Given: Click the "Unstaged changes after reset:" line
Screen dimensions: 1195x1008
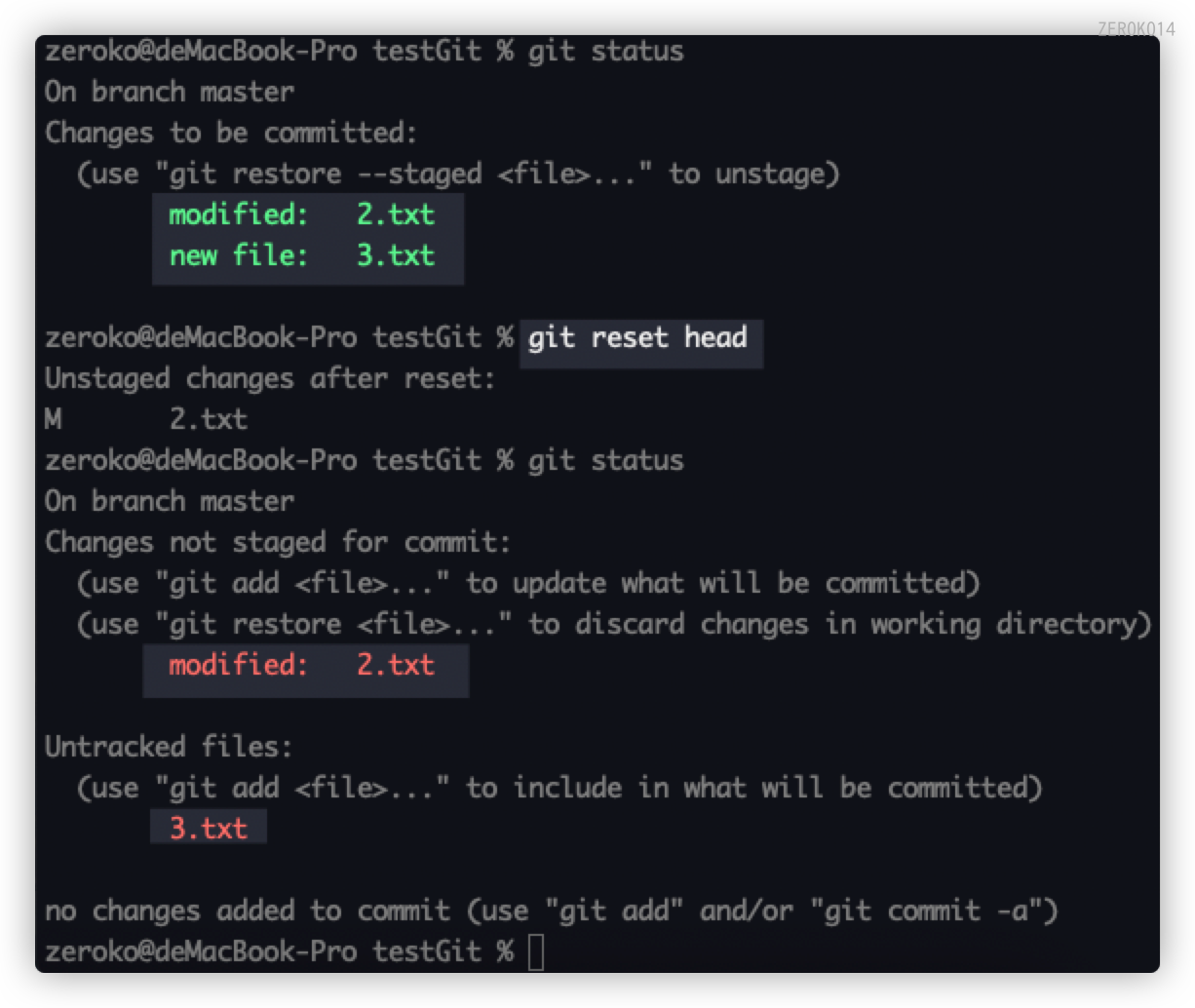Looking at the screenshot, I should click(270, 378).
